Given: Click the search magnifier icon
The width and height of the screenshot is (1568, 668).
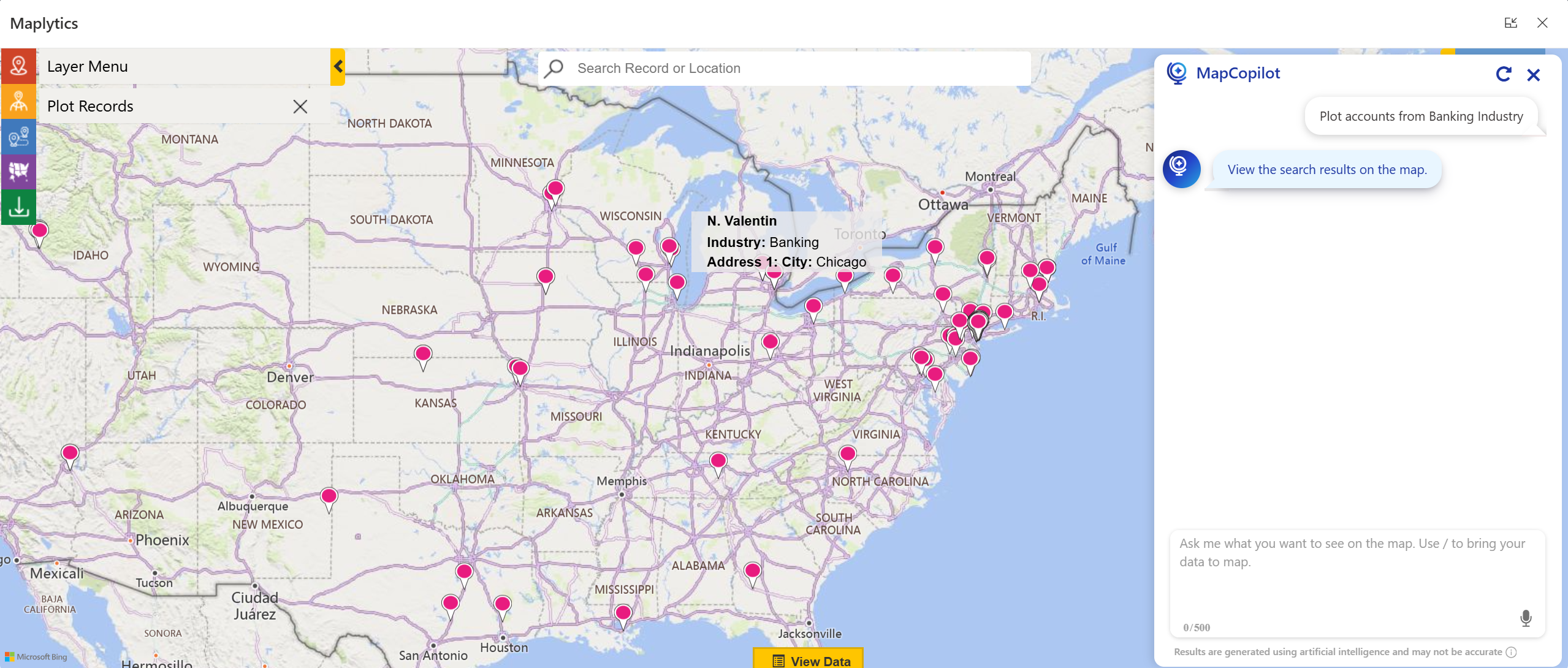Looking at the screenshot, I should pos(554,67).
